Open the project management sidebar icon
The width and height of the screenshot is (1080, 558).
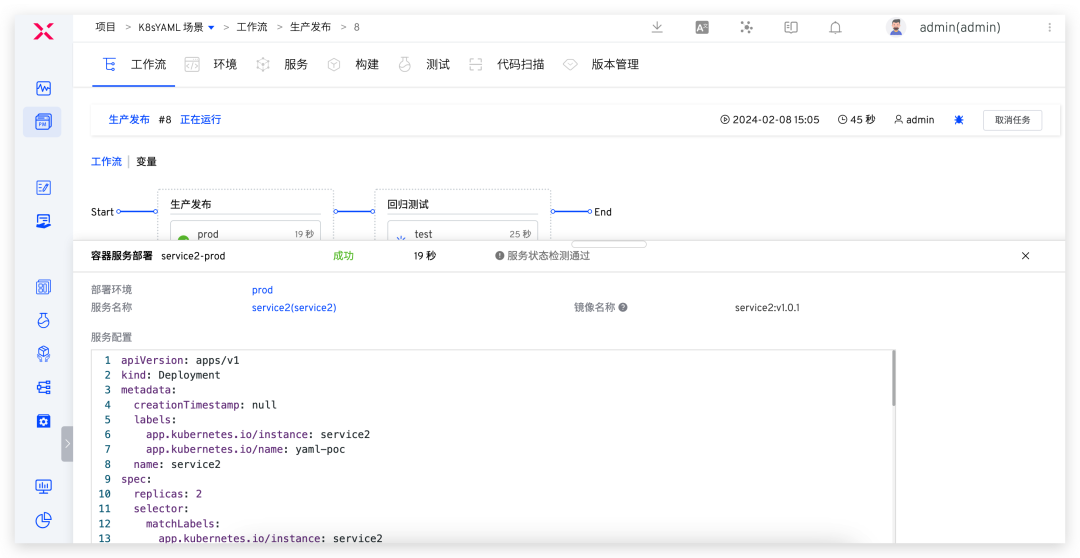tap(43, 123)
